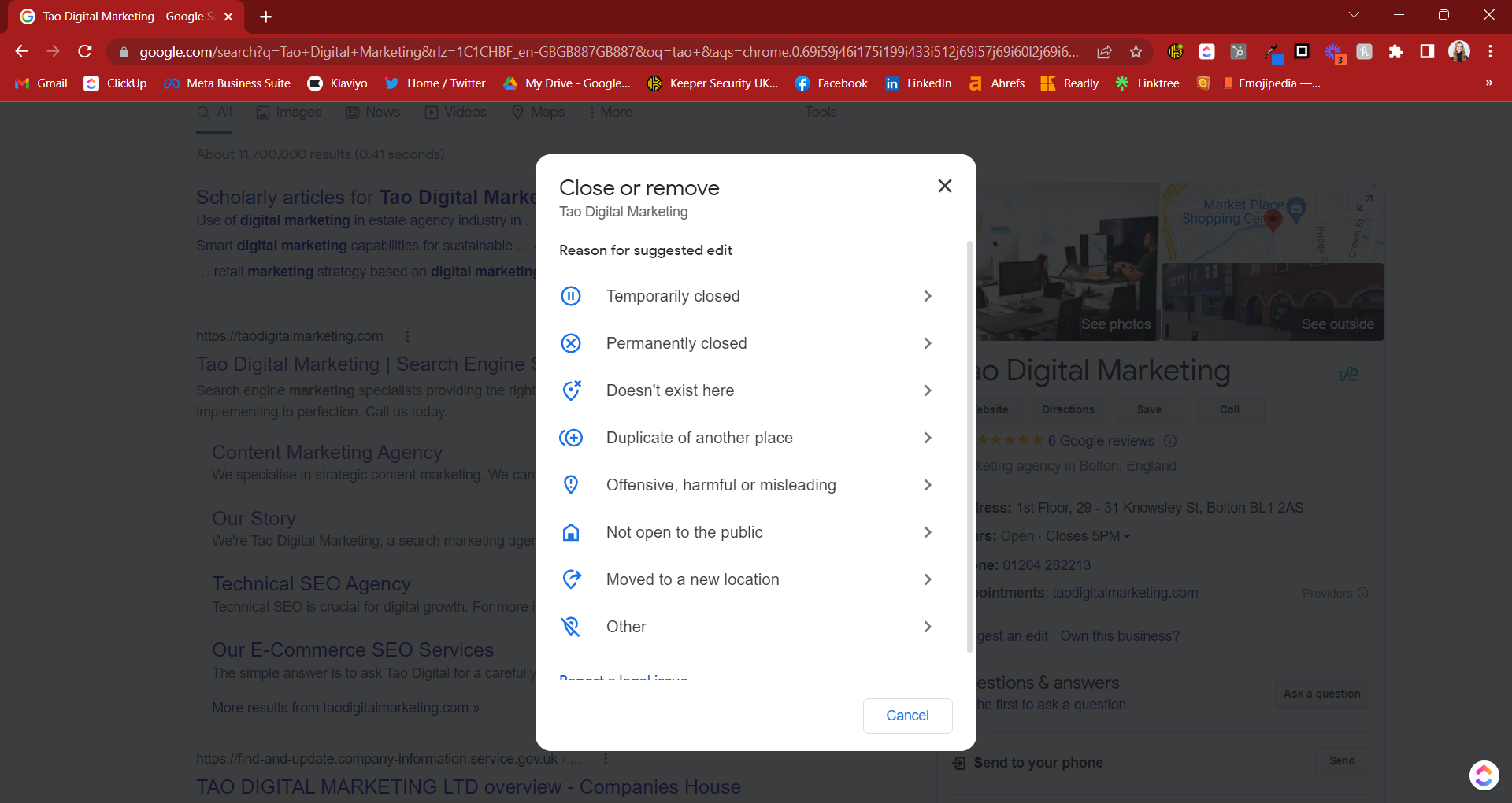The width and height of the screenshot is (1512, 803).
Task: Open the Klaviyo bookmark
Action: point(338,83)
